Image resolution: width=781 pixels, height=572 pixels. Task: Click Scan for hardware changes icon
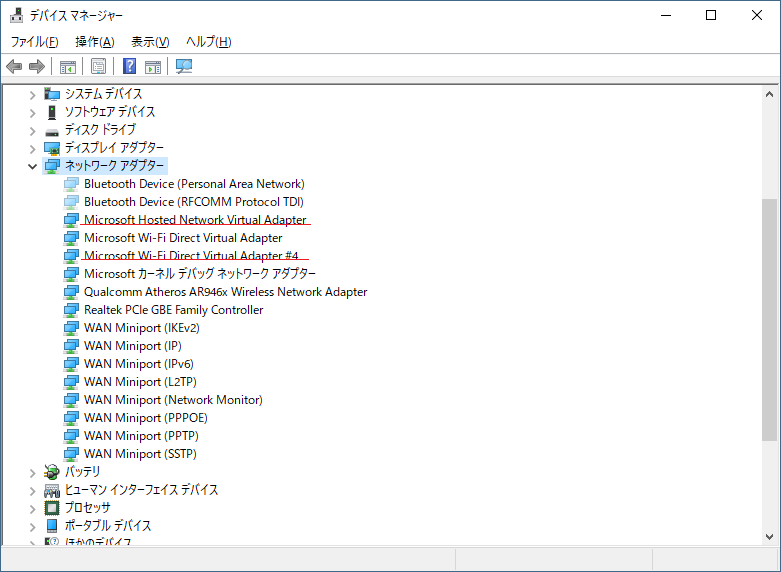pyautogui.click(x=184, y=66)
